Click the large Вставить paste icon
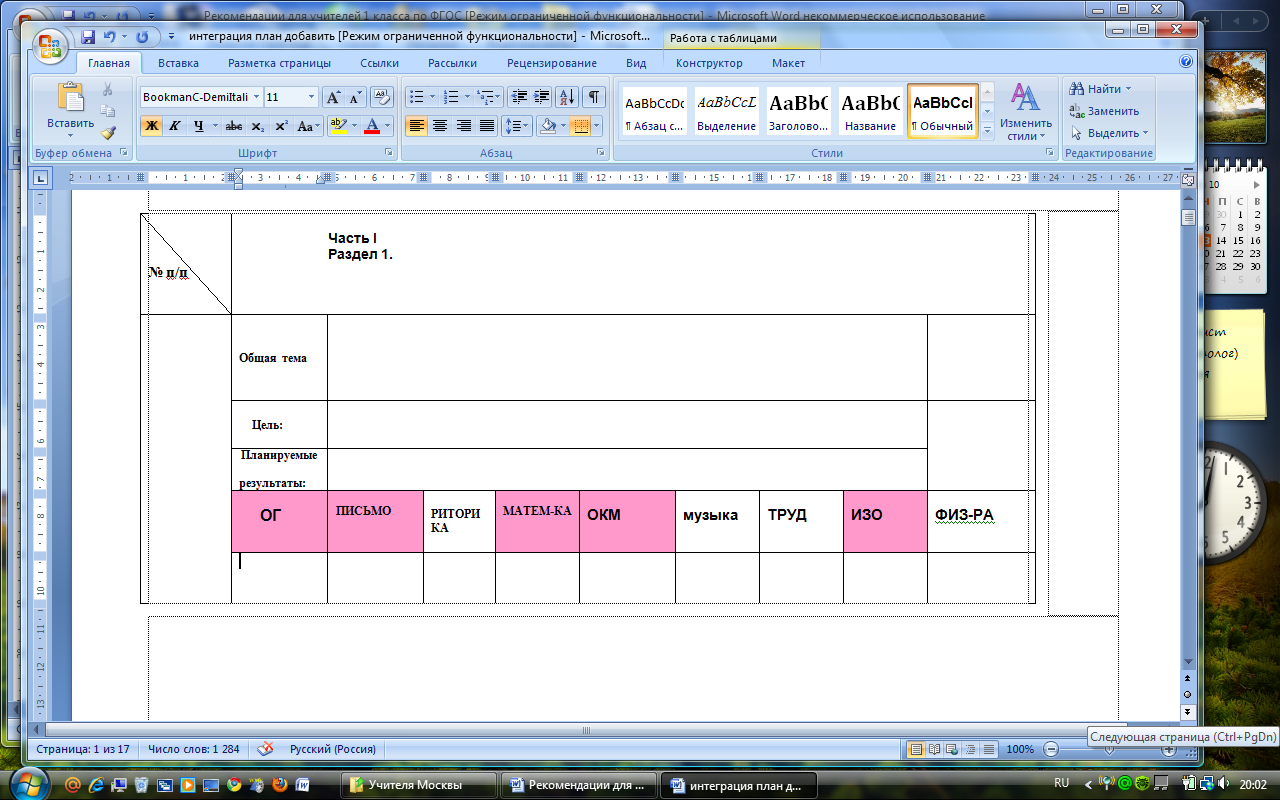This screenshot has width=1280, height=800. (71, 98)
